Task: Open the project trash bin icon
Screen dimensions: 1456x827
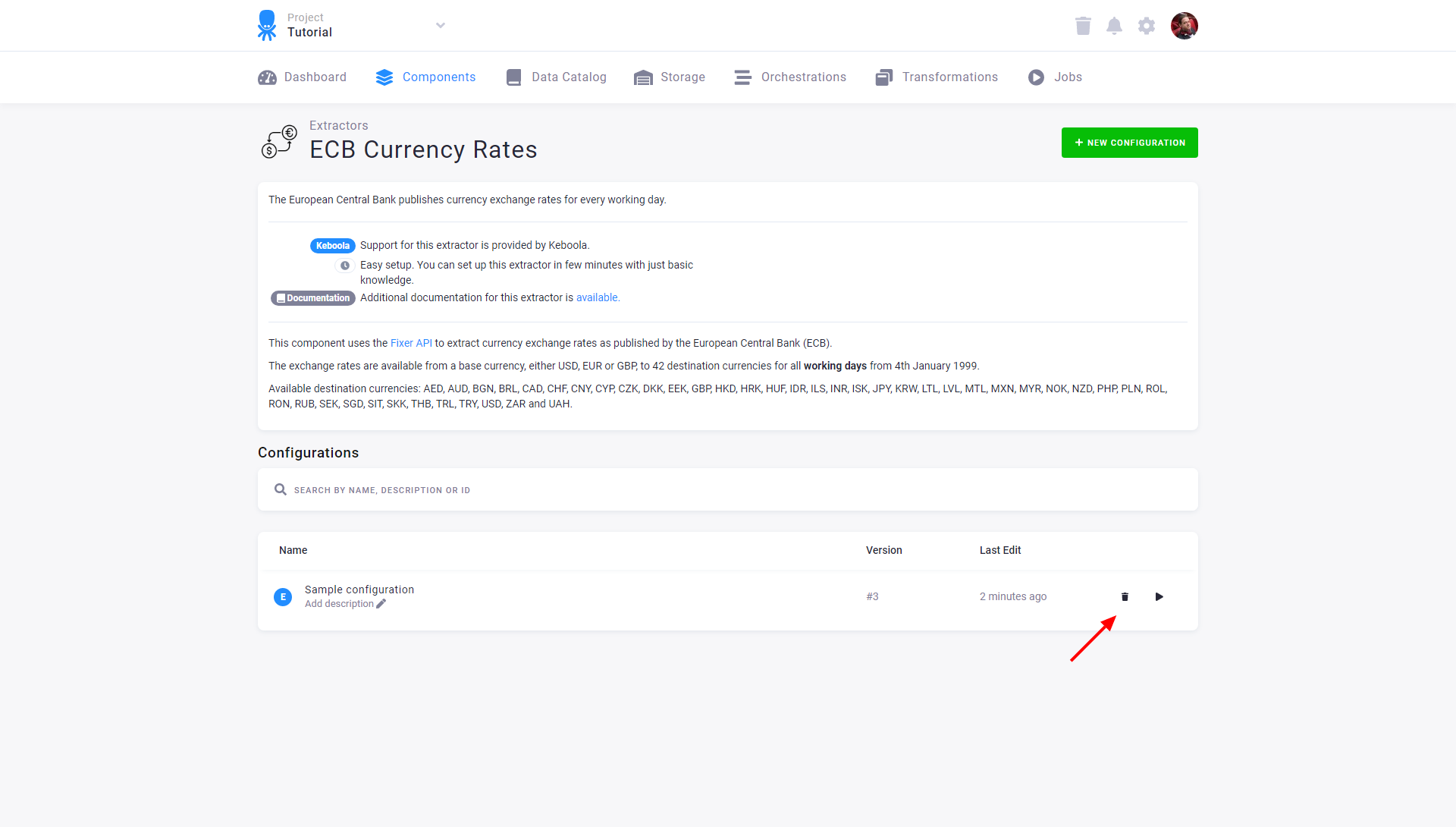Action: tap(1083, 26)
